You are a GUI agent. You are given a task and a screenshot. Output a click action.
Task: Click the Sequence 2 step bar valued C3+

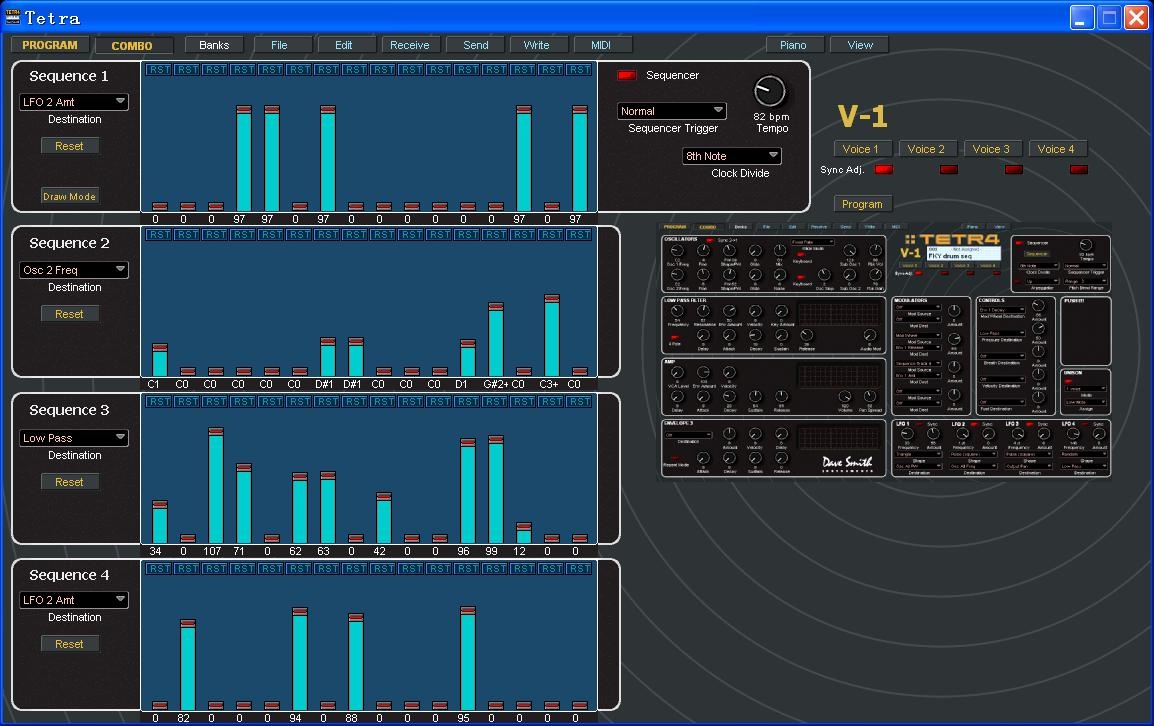pos(552,336)
